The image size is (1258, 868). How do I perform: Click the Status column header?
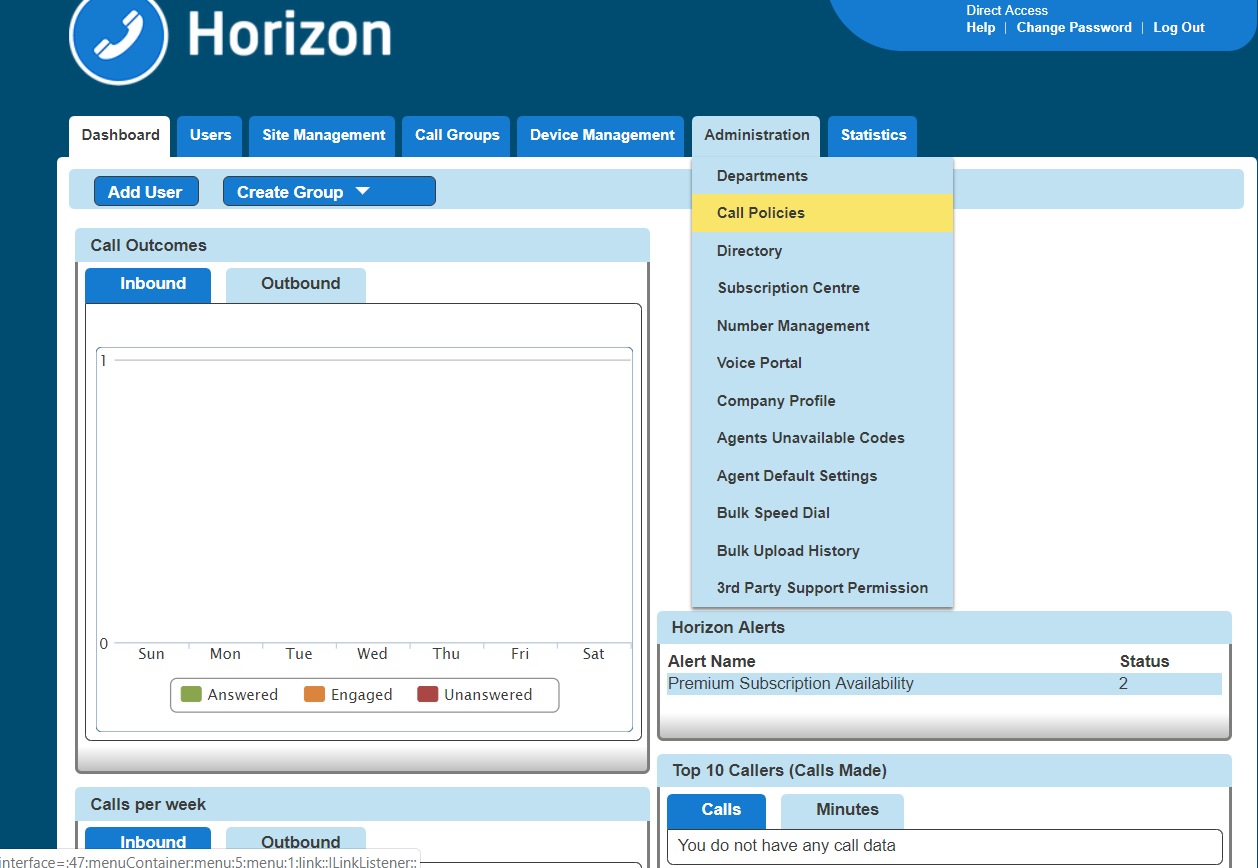pyautogui.click(x=1144, y=661)
